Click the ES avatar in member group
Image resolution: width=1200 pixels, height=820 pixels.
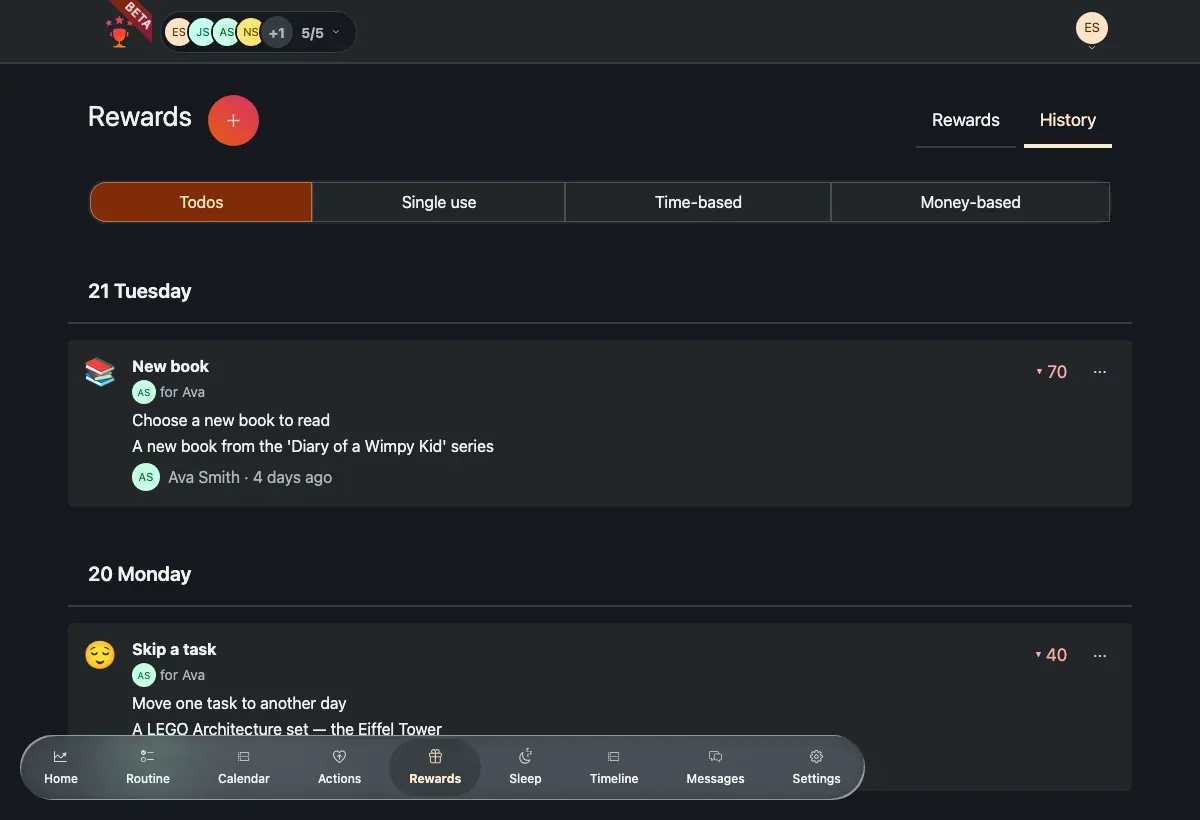pyautogui.click(x=178, y=33)
